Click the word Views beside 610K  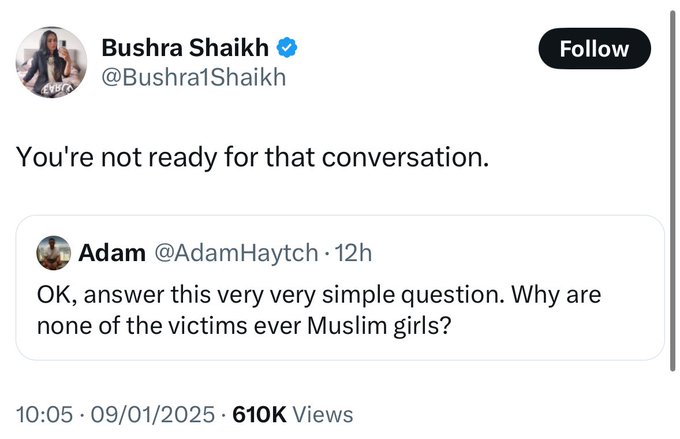[x=324, y=413]
